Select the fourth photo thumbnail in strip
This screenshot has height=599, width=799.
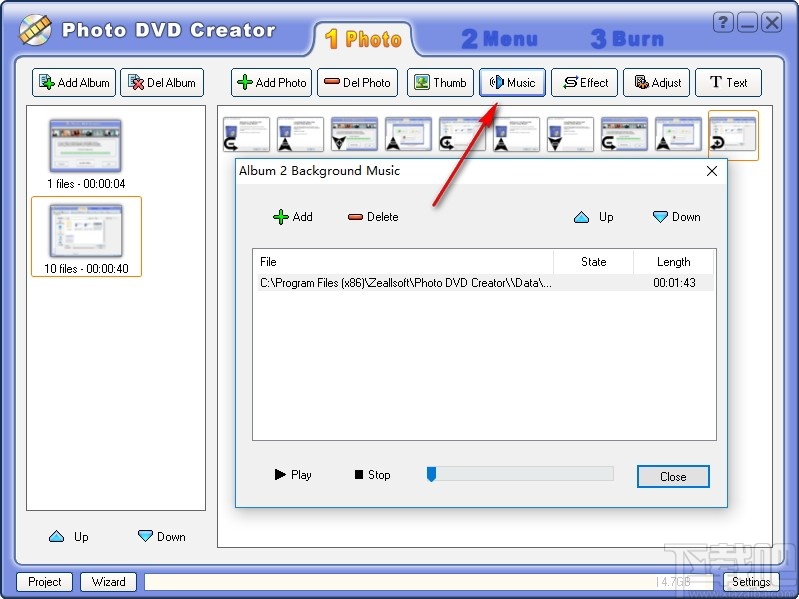pos(408,134)
